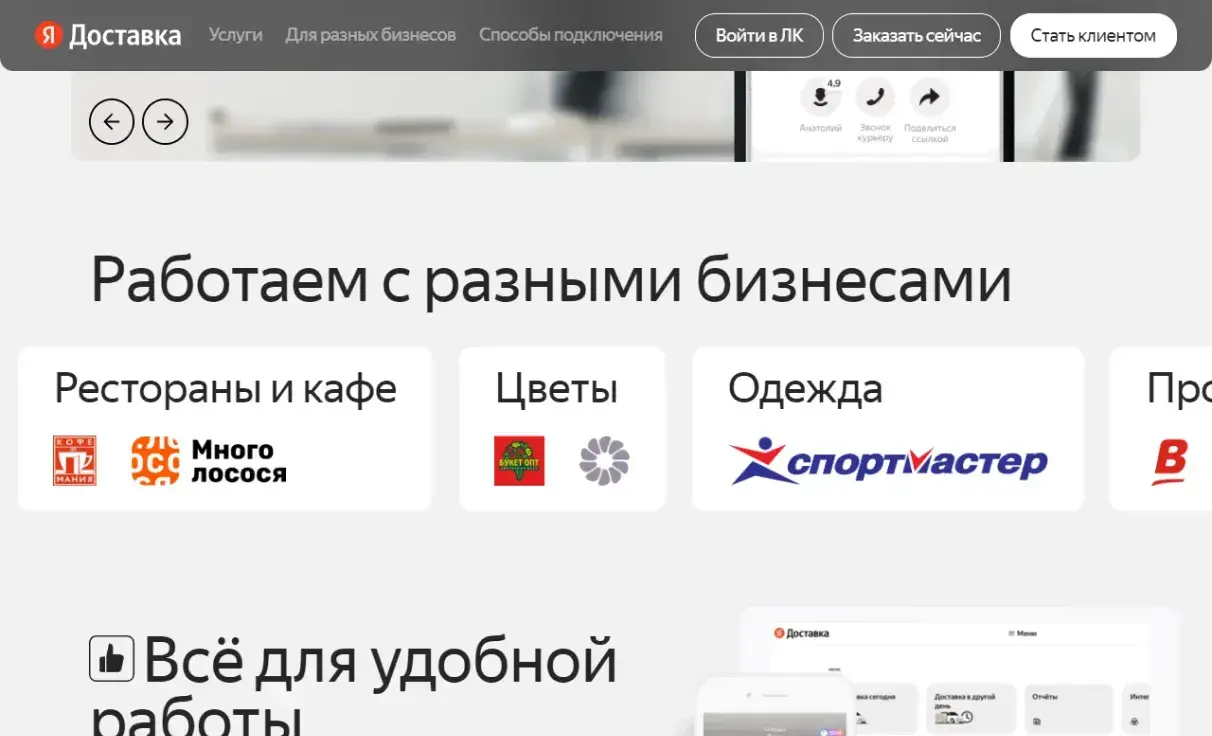Click the Отчёты tile in preview

tap(1069, 709)
